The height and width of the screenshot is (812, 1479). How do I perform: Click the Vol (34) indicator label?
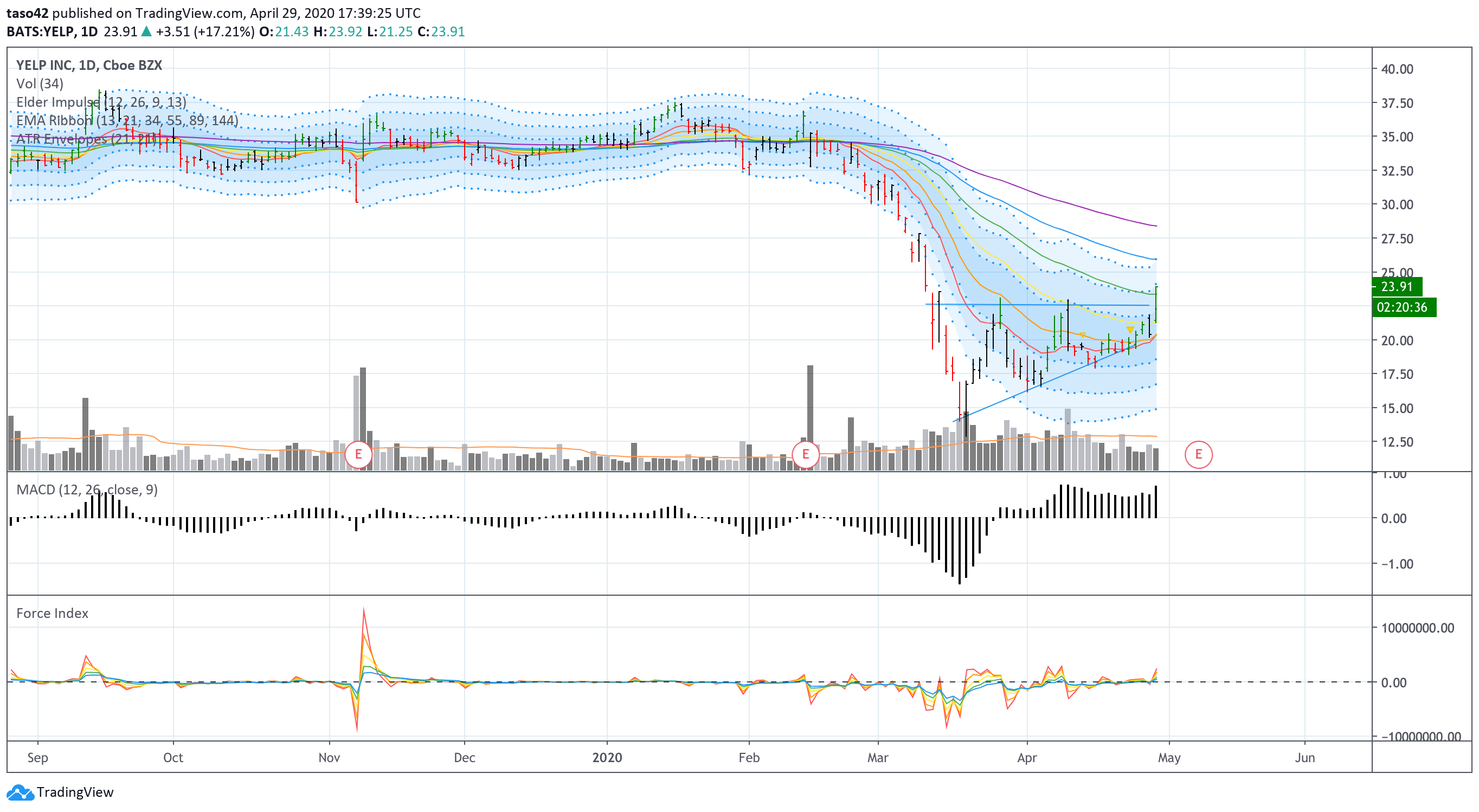click(x=40, y=84)
